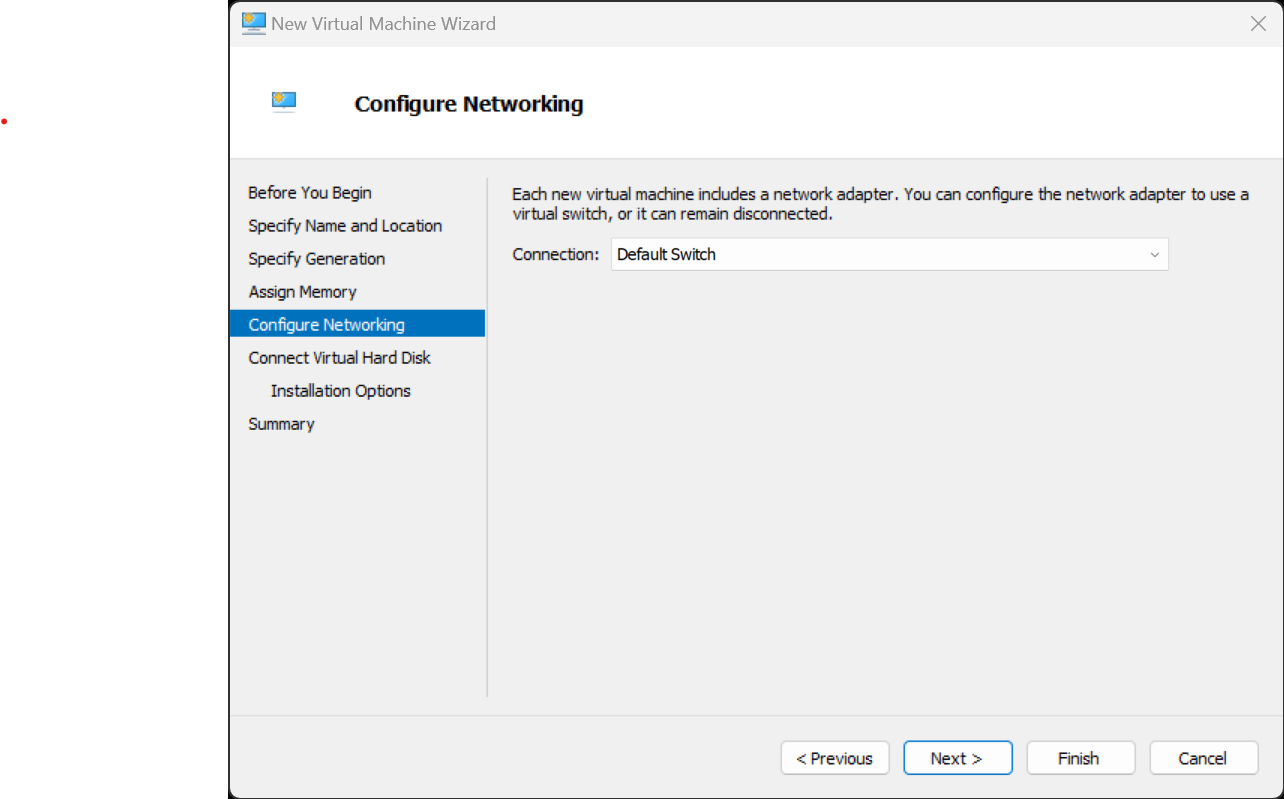Click the virtual machine icon beside Configure Networking
Screen dimensions: 1284x799
pyautogui.click(x=284, y=102)
